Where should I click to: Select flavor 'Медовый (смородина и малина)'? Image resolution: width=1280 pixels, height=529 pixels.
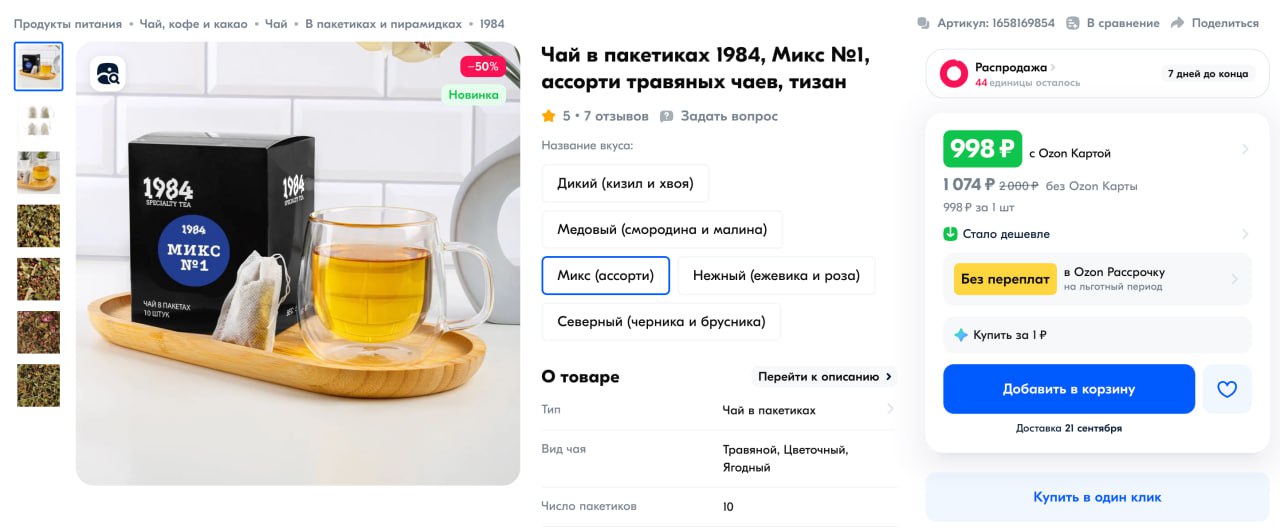pos(662,230)
